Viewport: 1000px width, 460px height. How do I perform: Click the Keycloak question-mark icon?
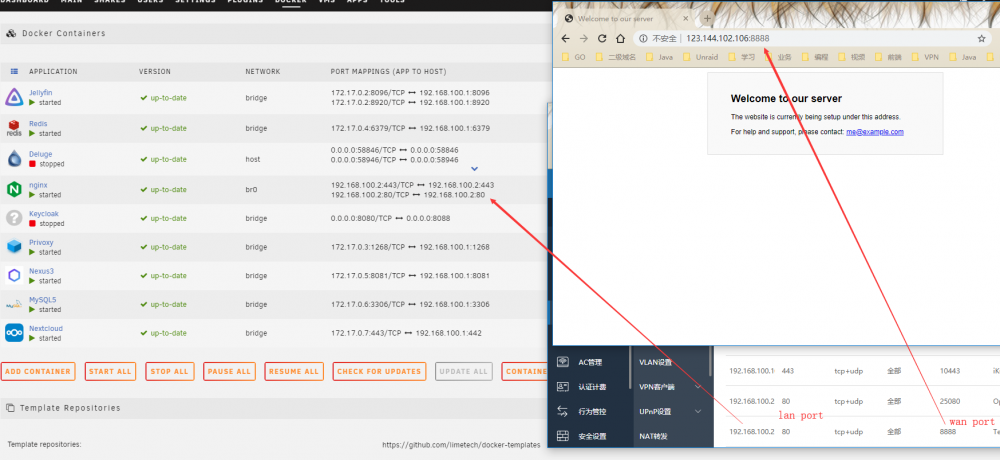14,218
